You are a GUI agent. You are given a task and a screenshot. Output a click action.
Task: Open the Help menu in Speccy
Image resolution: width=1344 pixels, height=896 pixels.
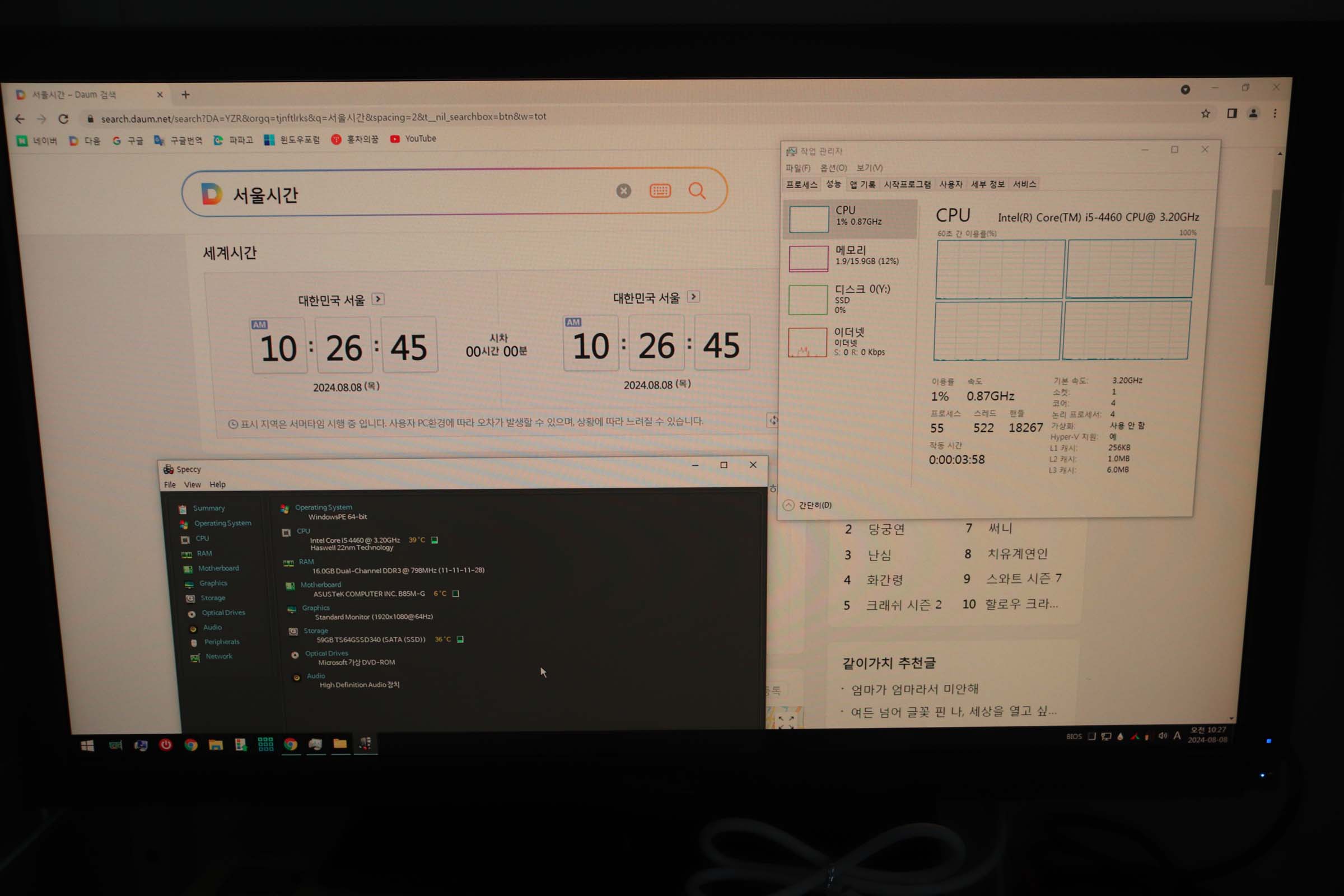pos(218,484)
